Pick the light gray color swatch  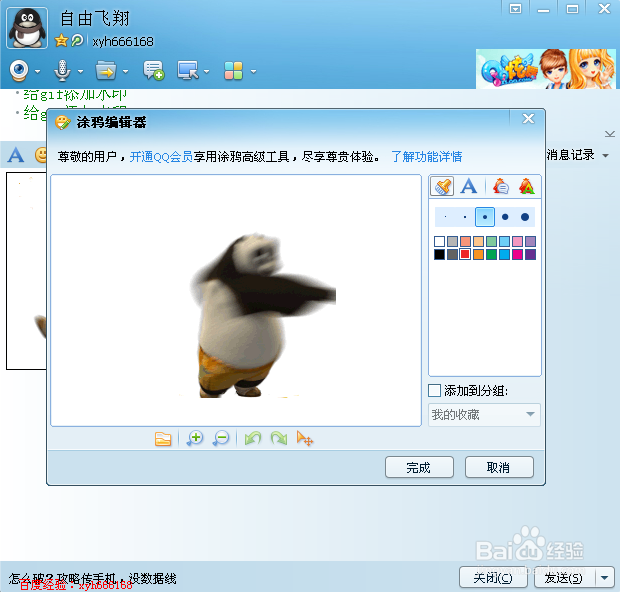[x=452, y=241]
